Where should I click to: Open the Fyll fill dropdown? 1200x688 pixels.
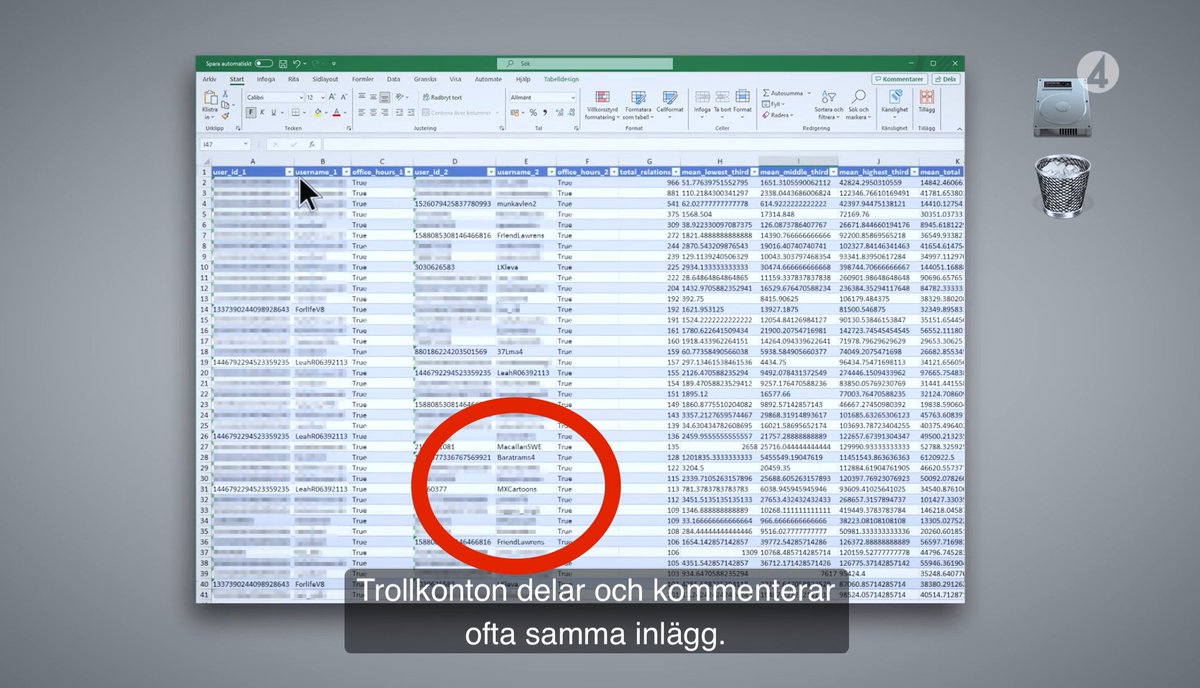tap(773, 104)
